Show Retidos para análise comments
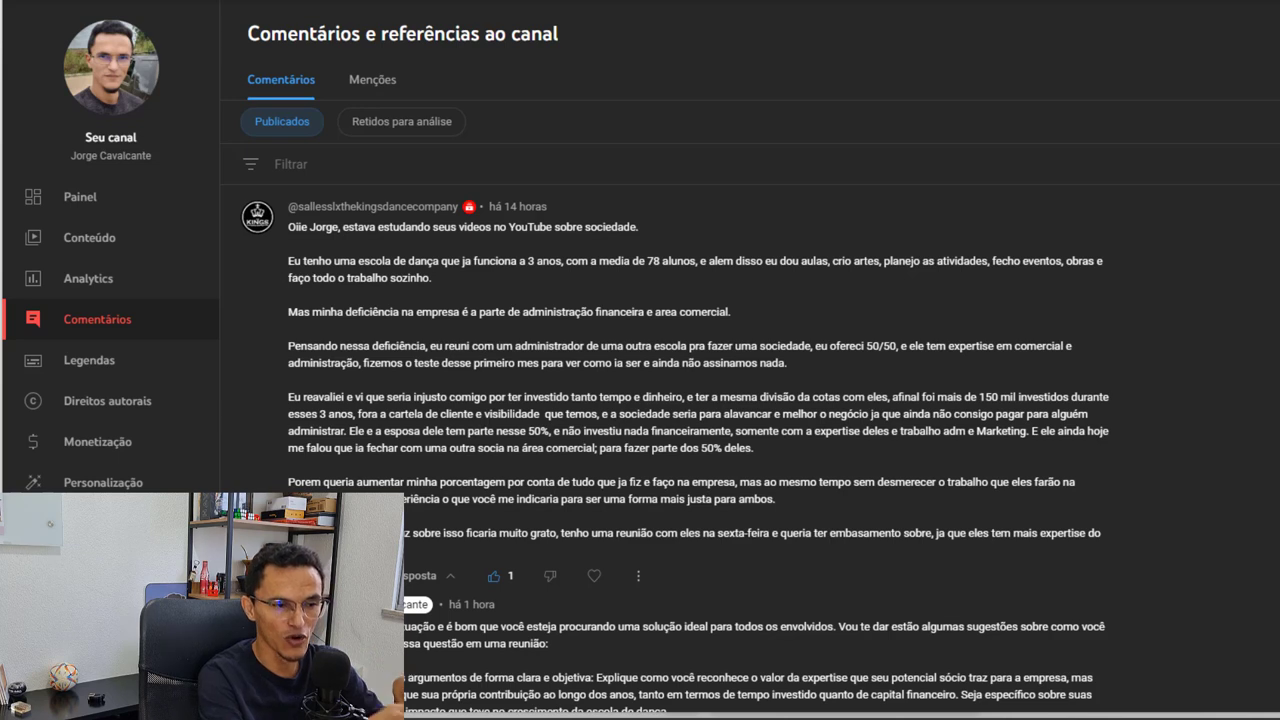The height and width of the screenshot is (720, 1280). [x=401, y=122]
